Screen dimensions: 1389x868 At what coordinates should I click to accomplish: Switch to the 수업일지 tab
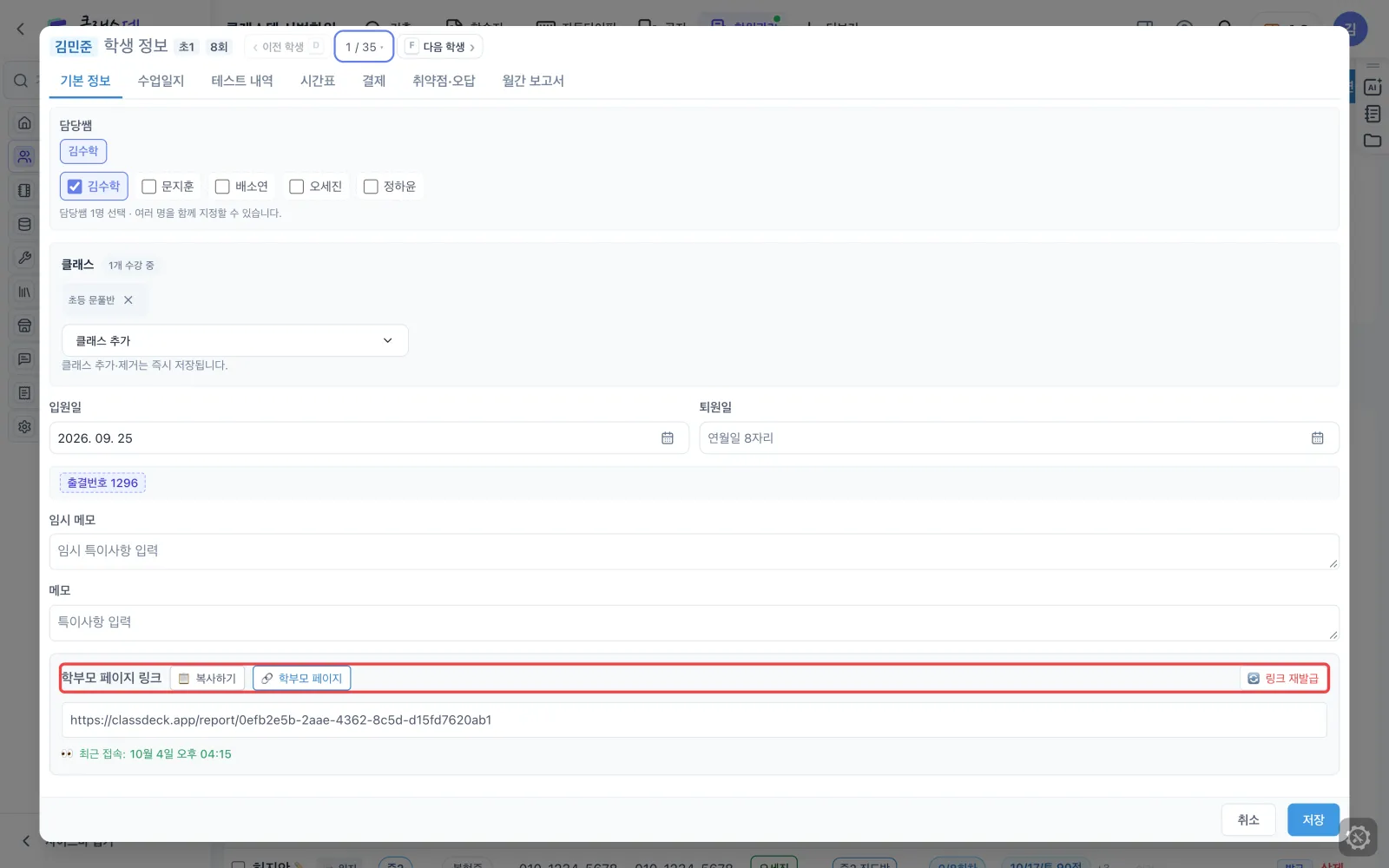(x=161, y=81)
